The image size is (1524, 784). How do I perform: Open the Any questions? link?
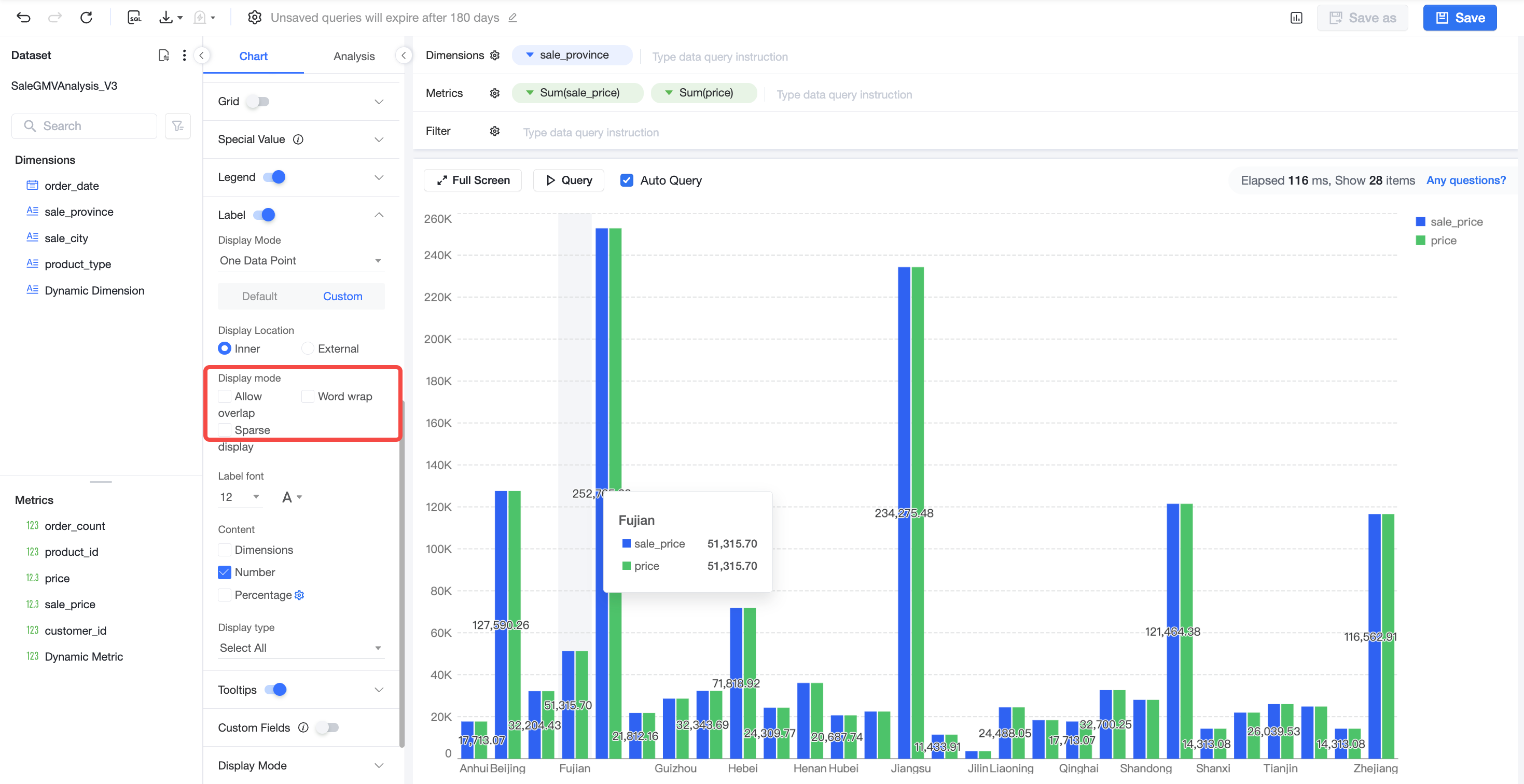pyautogui.click(x=1466, y=180)
